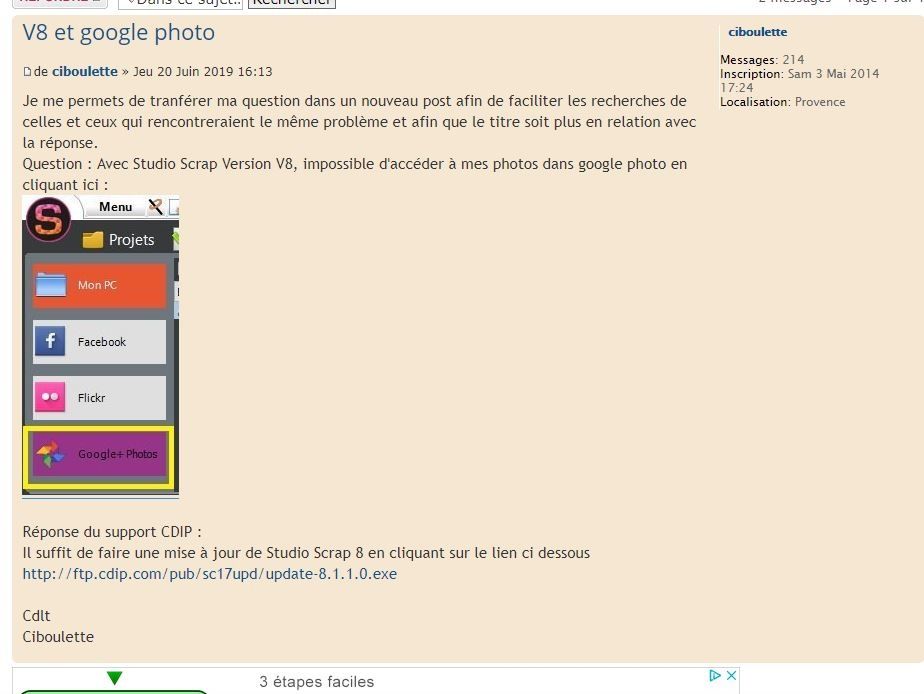Click the Google Photos pinwheel icon
This screenshot has height=694, width=924.
[50, 454]
